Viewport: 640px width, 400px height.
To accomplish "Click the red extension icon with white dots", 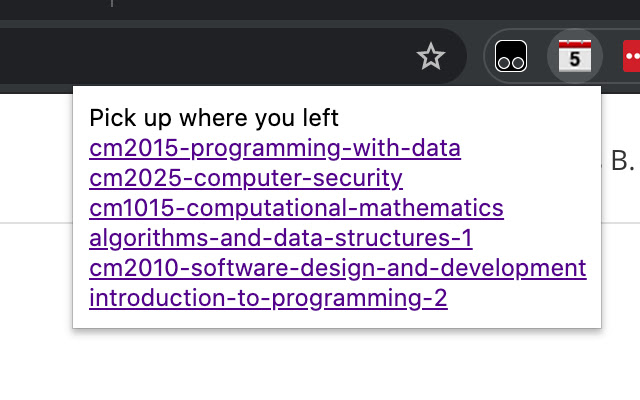I will (x=631, y=57).
